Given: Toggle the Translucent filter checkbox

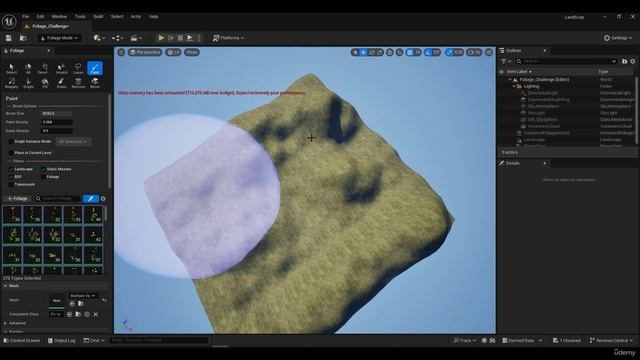Looking at the screenshot, I should 11,184.
